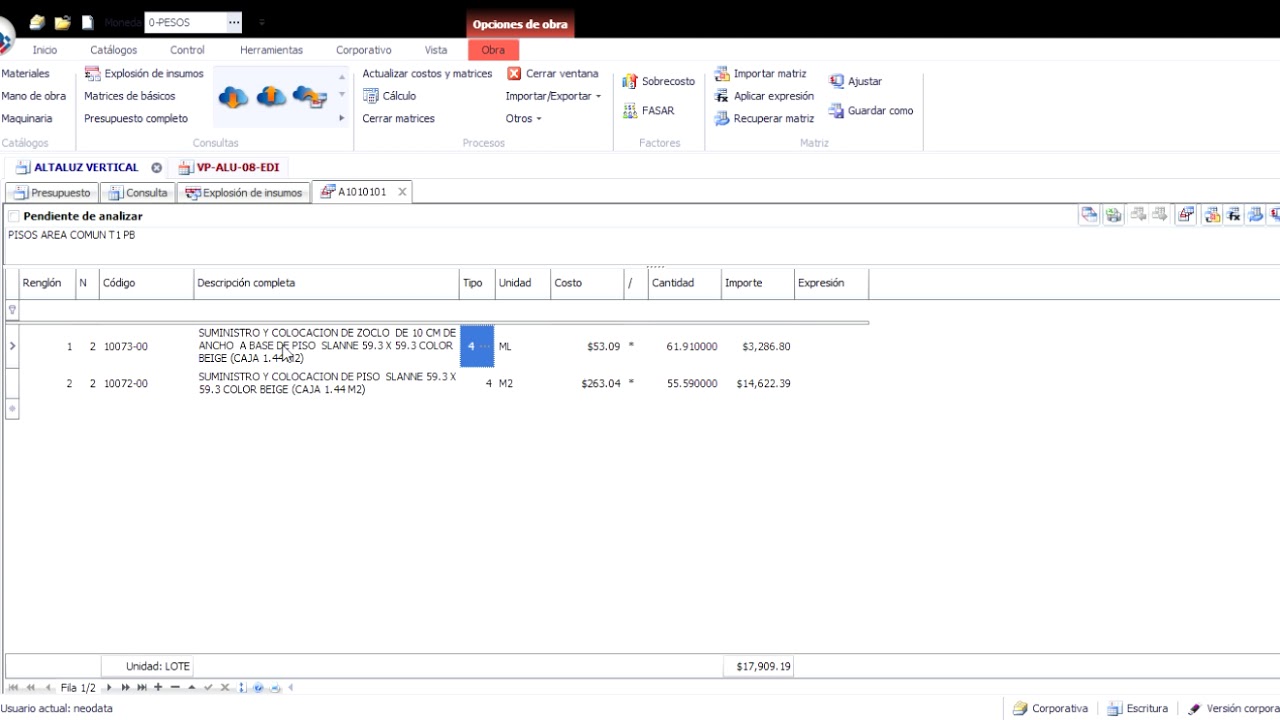Switch to the Presupuesto tab
Screen dimensions: 1280x720
[52, 193]
